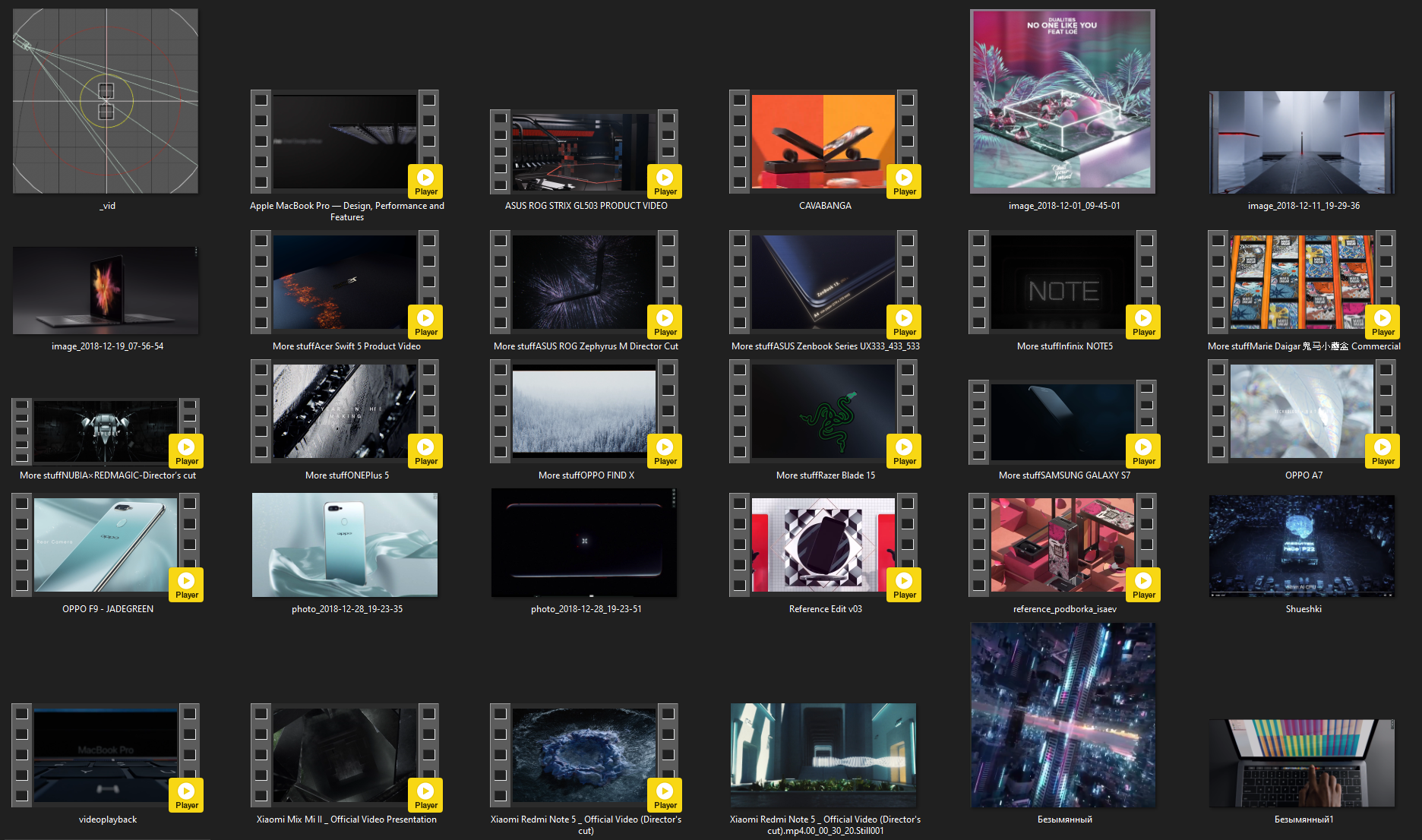The image size is (1422, 840).
Task: Select image_2018-12-11_19-29-36 thumbnail
Action: point(1302,142)
